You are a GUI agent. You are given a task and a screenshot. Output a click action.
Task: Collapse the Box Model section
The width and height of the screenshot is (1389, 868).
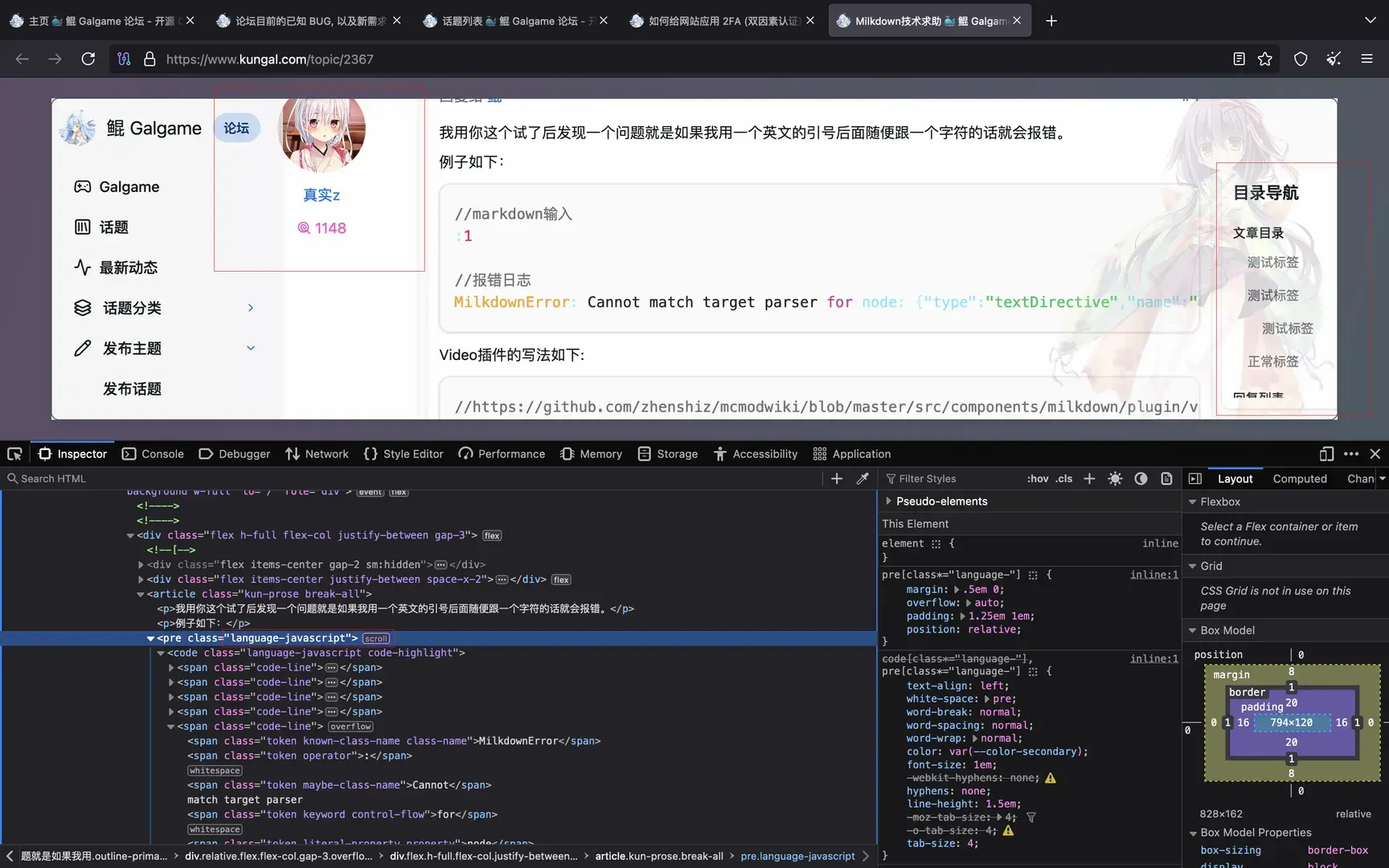tap(1193, 630)
